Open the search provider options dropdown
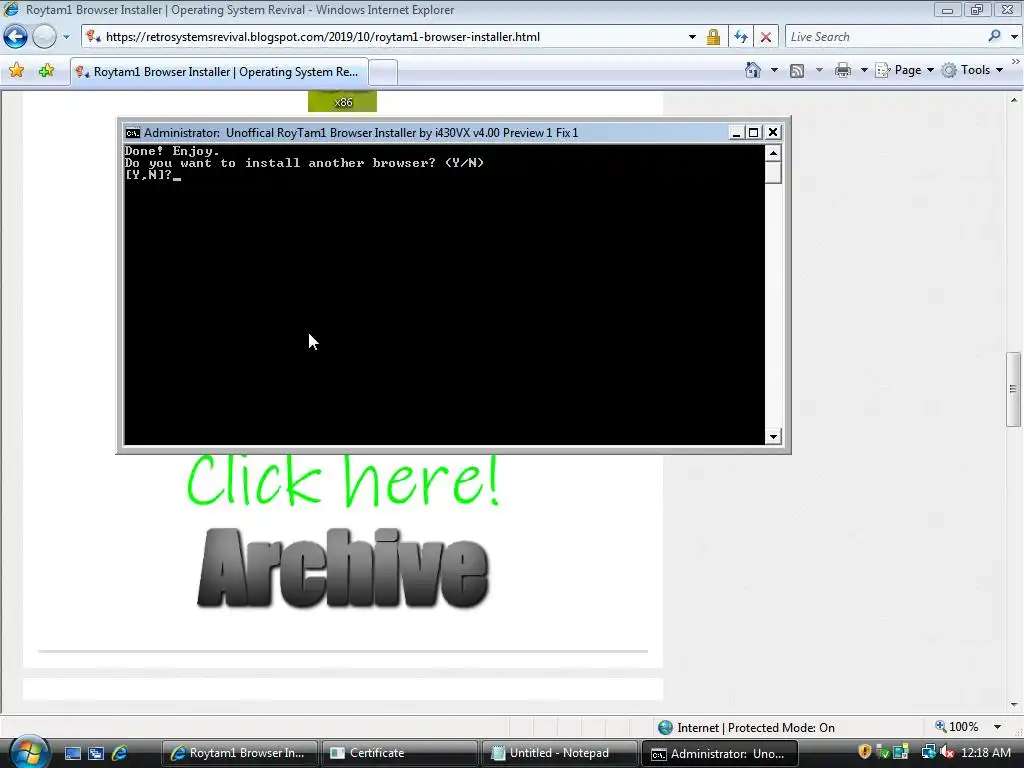This screenshot has height=768, width=1024. click(x=1014, y=37)
